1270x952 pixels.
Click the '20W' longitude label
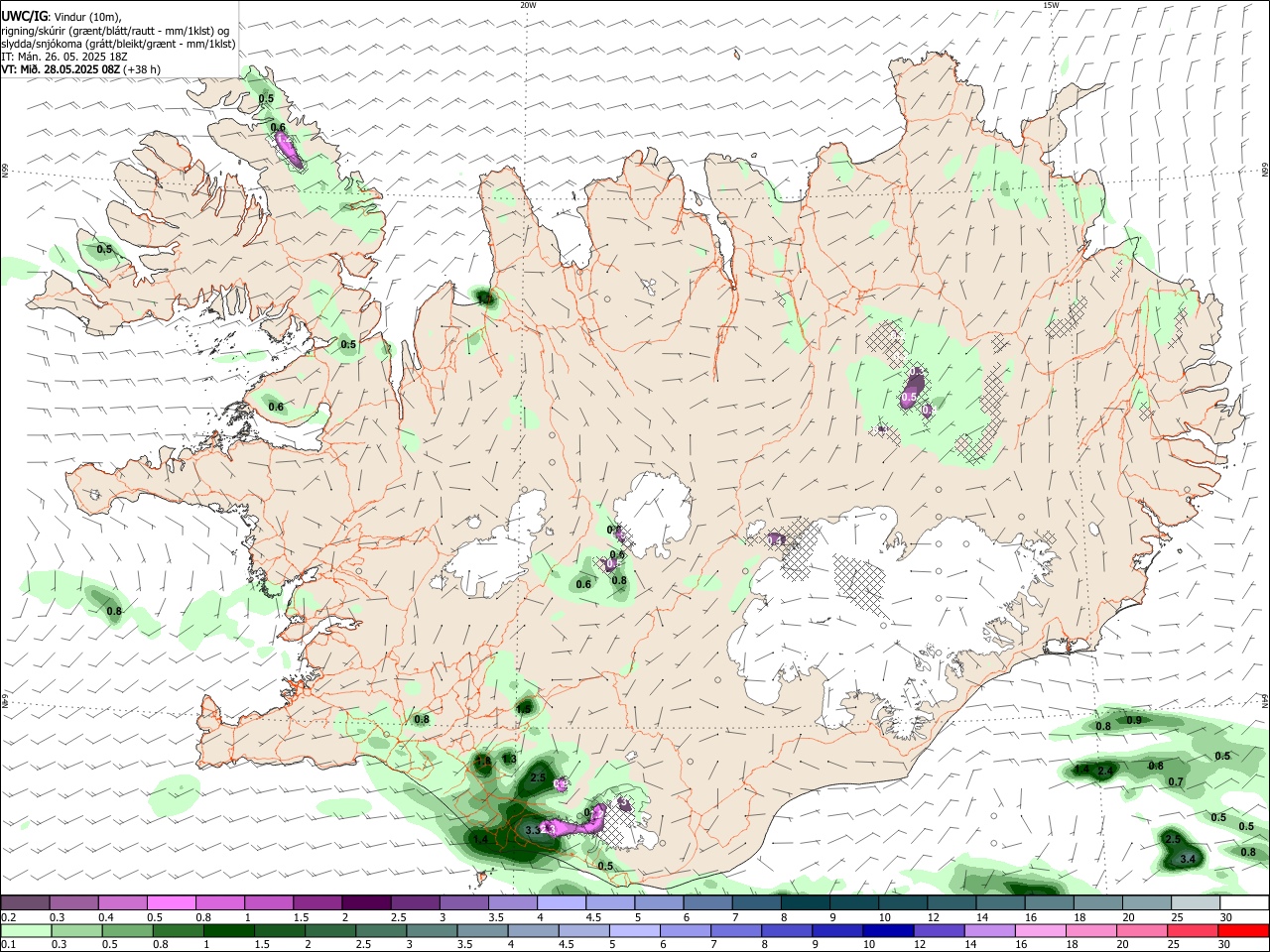pos(528,5)
